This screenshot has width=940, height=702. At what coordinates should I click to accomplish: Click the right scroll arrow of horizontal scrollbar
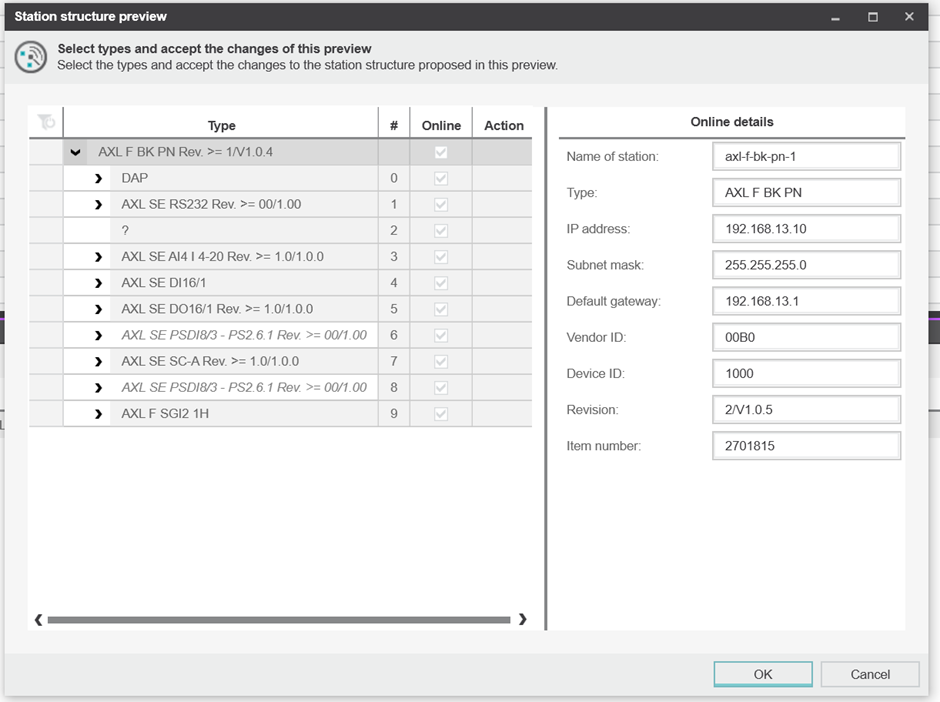click(x=522, y=620)
